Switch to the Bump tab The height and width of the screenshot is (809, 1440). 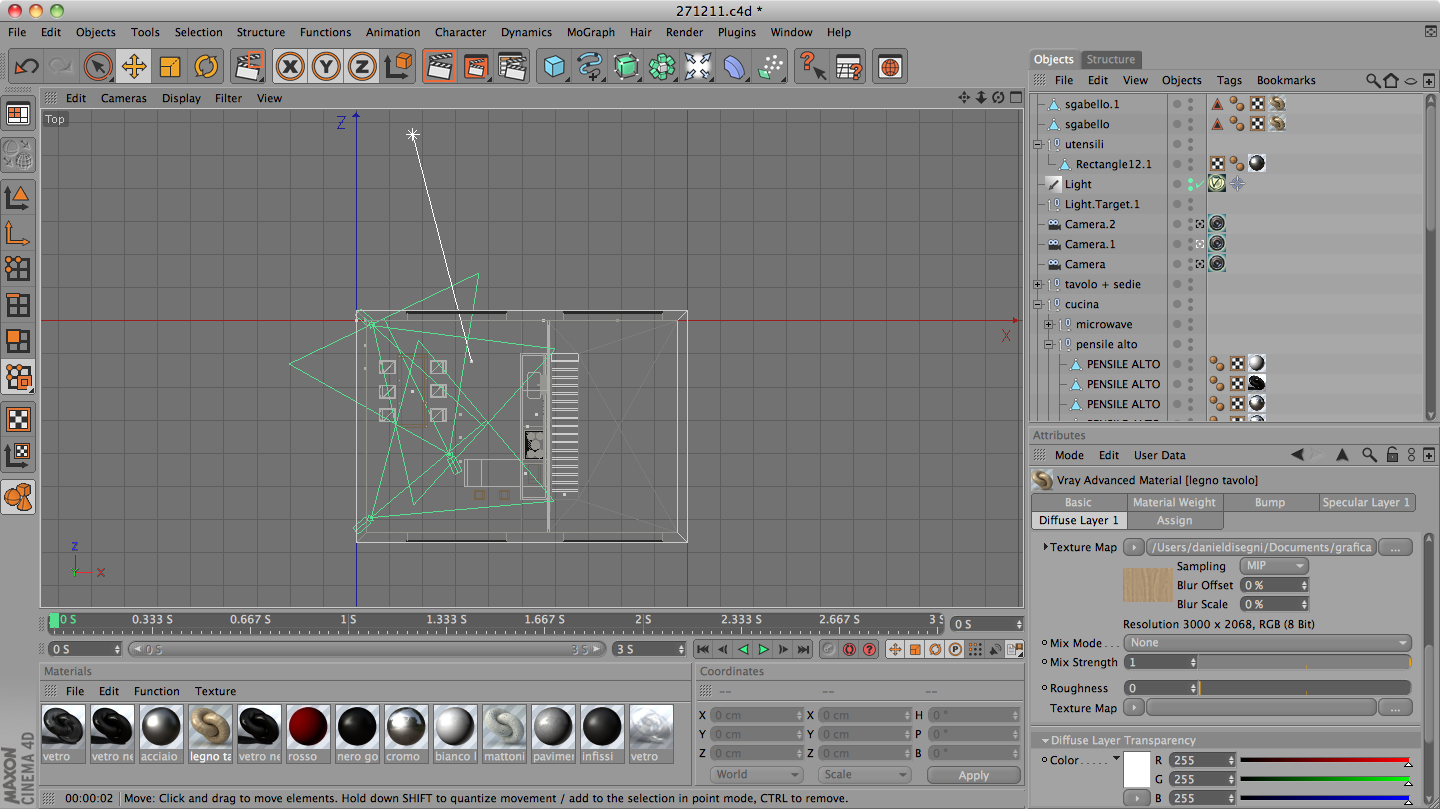(1269, 502)
